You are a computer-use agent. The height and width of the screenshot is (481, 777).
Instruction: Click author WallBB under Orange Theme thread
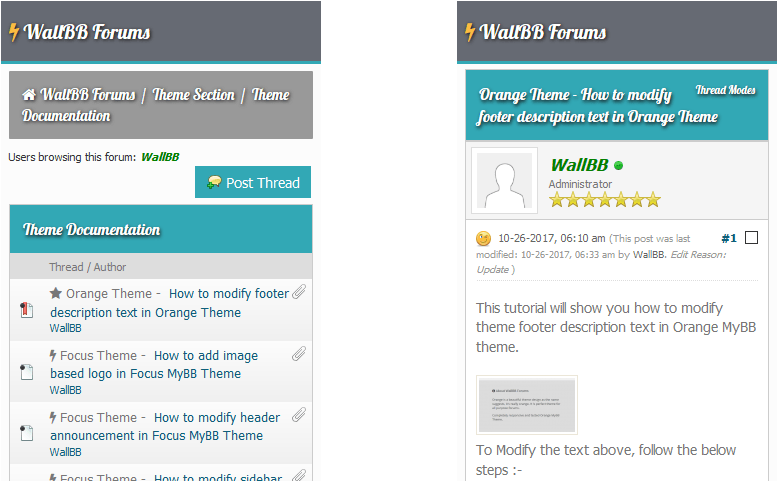[65, 328]
